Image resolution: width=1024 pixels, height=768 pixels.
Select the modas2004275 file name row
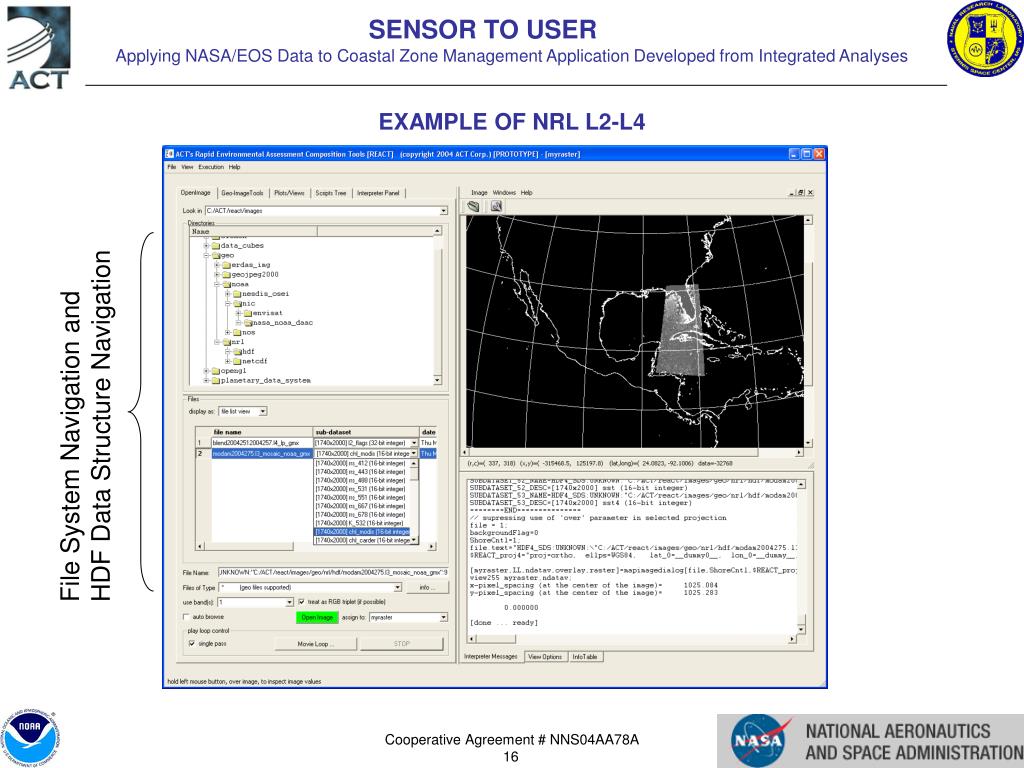tap(262, 453)
